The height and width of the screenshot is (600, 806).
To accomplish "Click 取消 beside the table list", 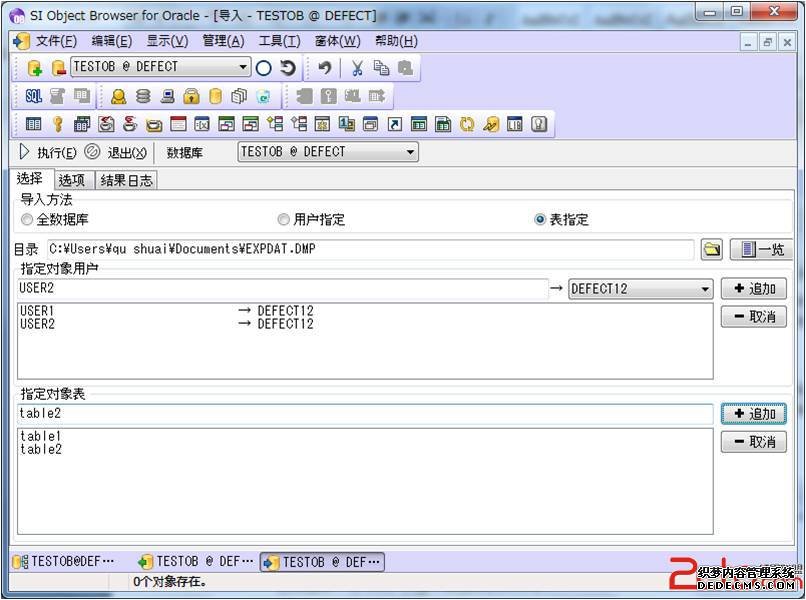I will (753, 441).
